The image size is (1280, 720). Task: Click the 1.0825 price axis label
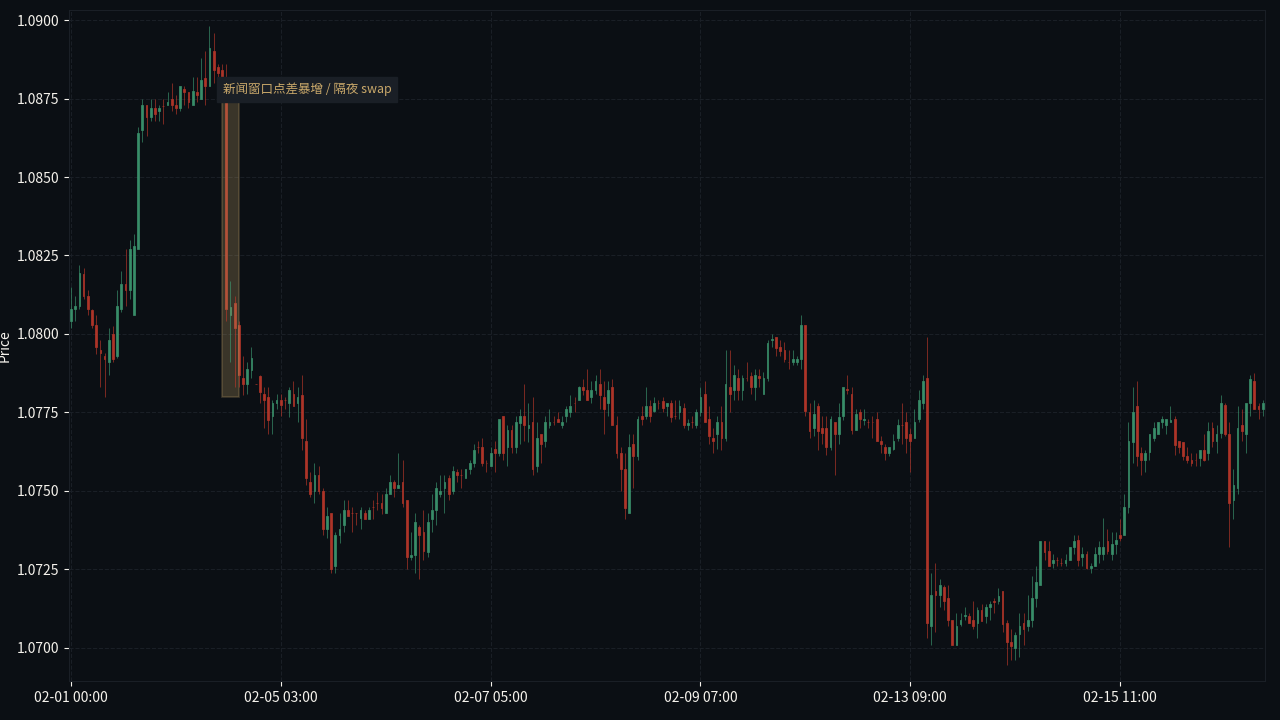tap(38, 256)
